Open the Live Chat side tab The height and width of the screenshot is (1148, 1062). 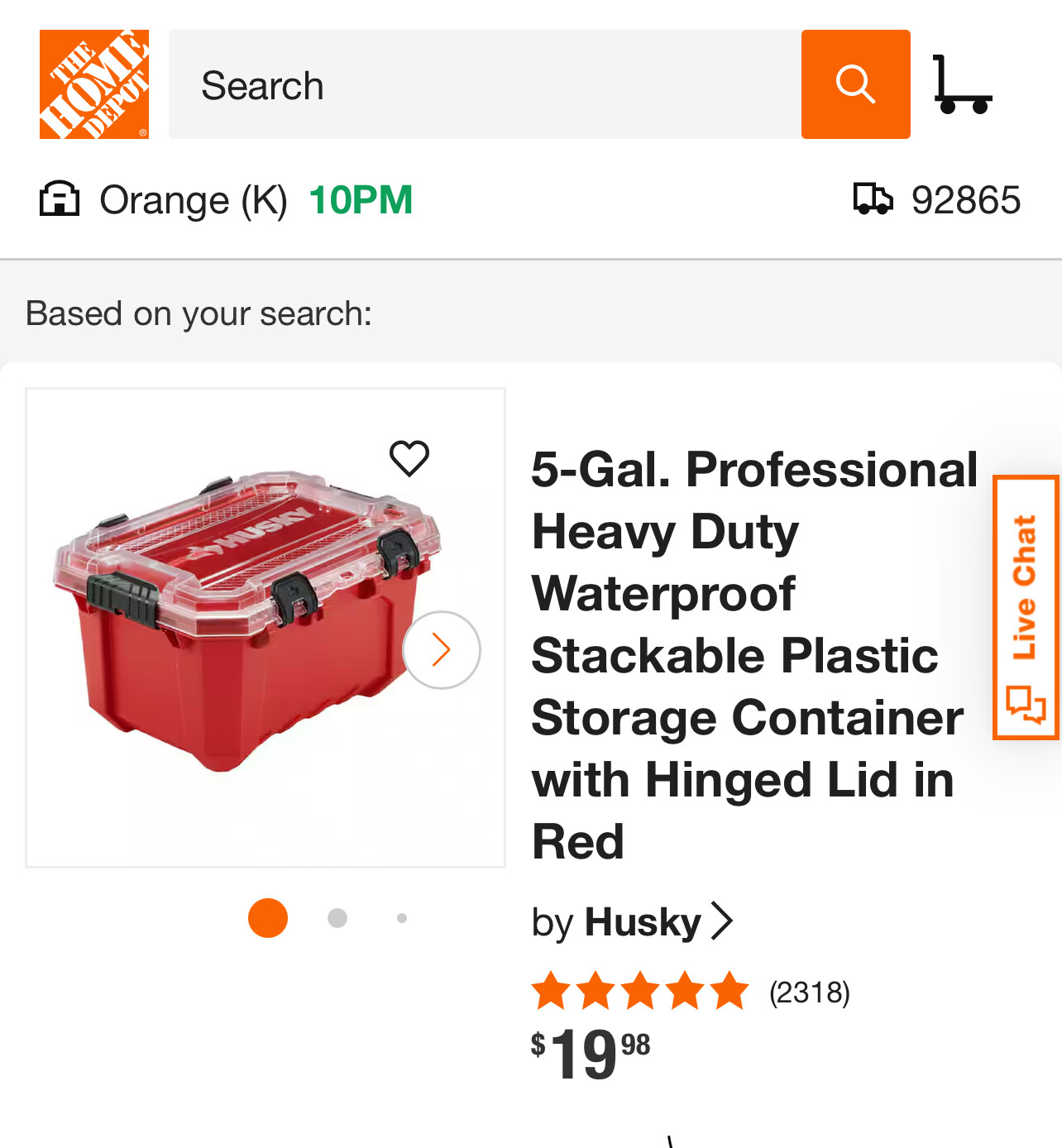1026,588
